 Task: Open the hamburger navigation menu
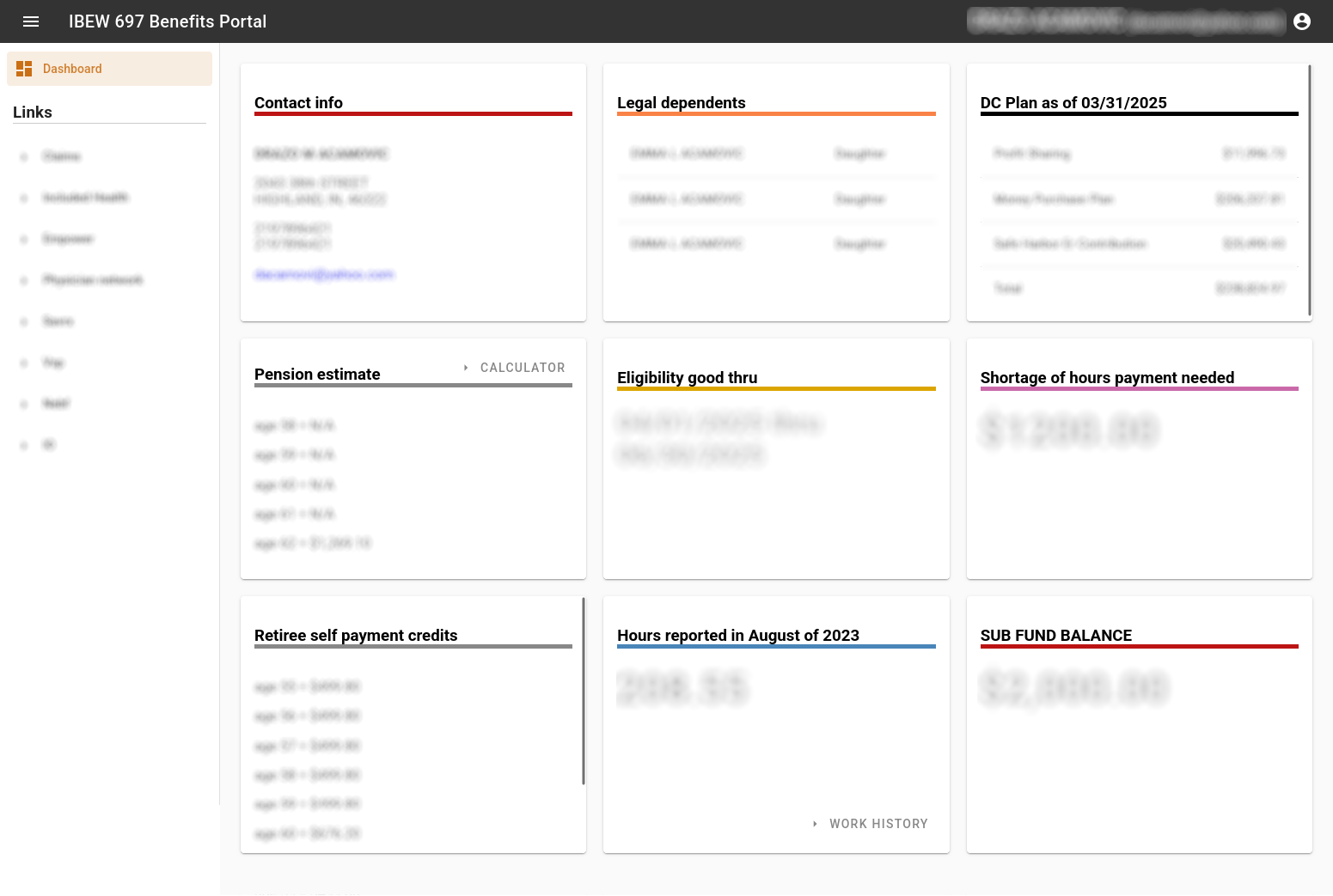[31, 21]
